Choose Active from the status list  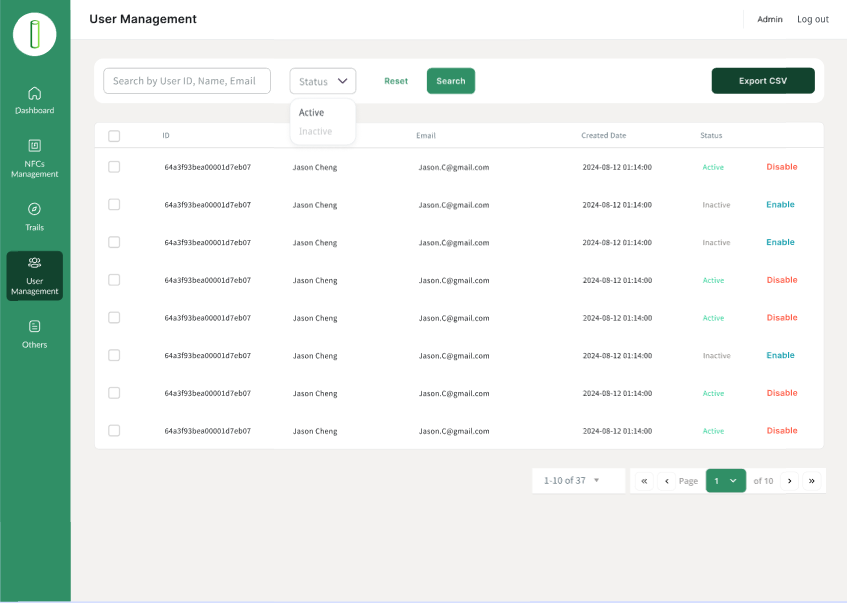(312, 113)
